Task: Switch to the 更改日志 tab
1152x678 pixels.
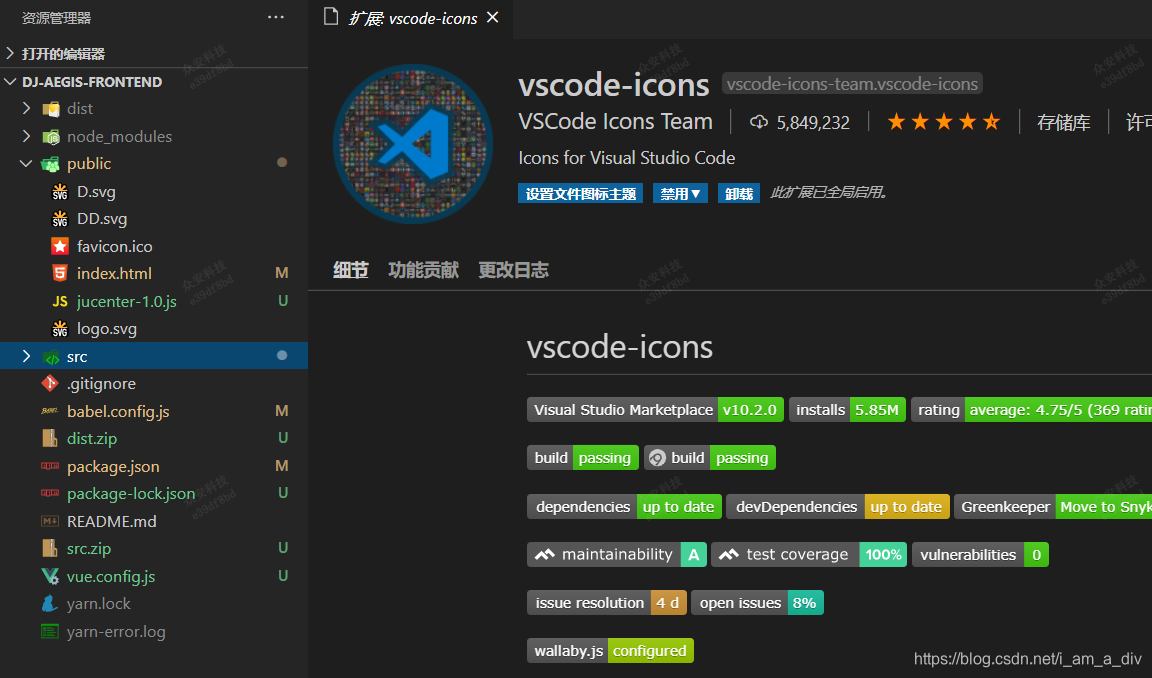Action: [x=514, y=270]
